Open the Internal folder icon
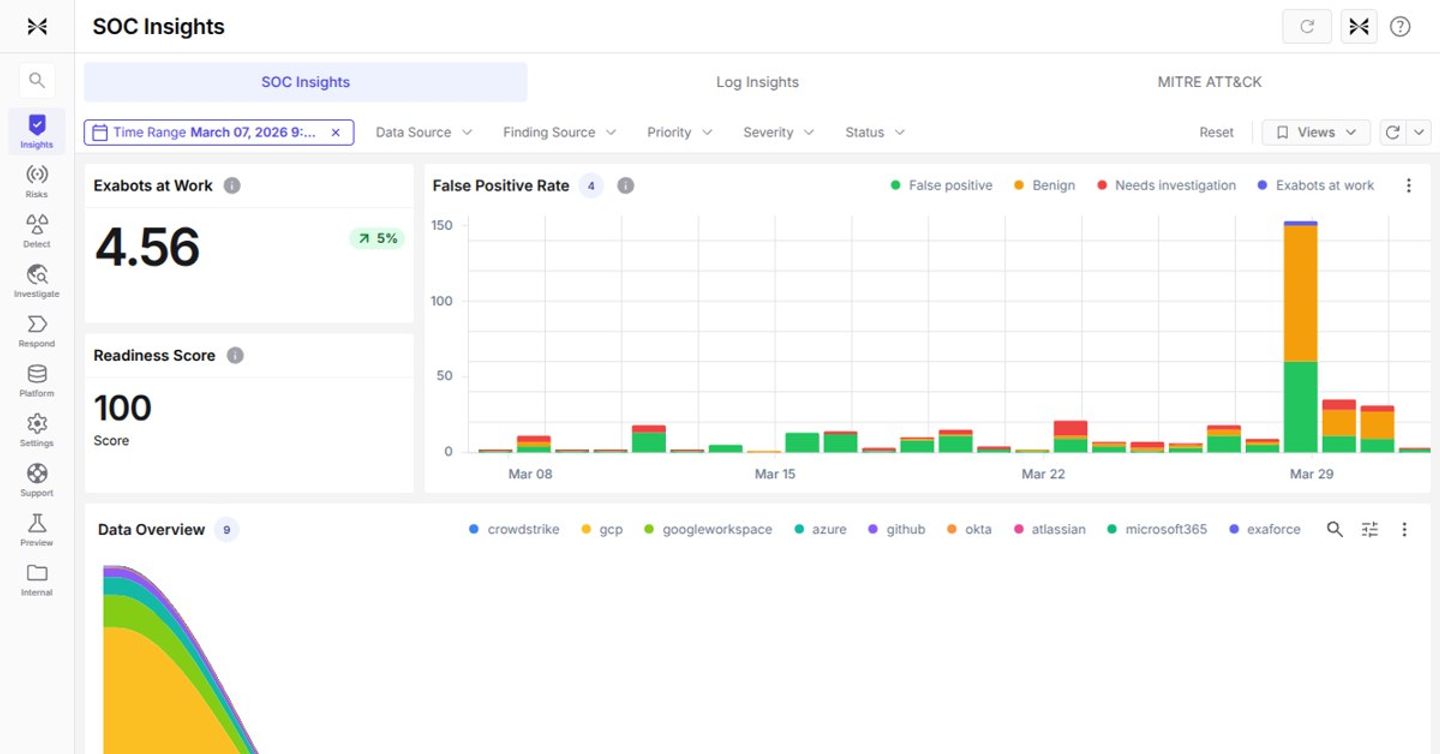 (x=37, y=579)
